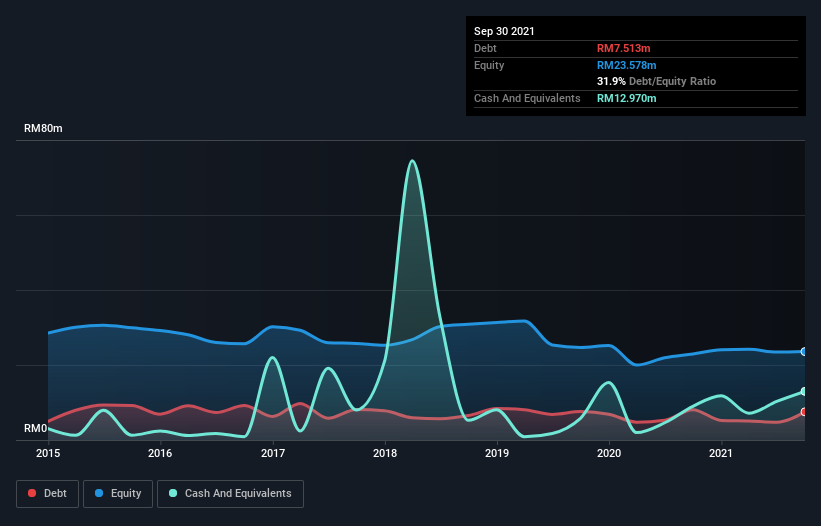821x526 pixels.
Task: Click the 2015 x-axis label
Action: (x=48, y=453)
